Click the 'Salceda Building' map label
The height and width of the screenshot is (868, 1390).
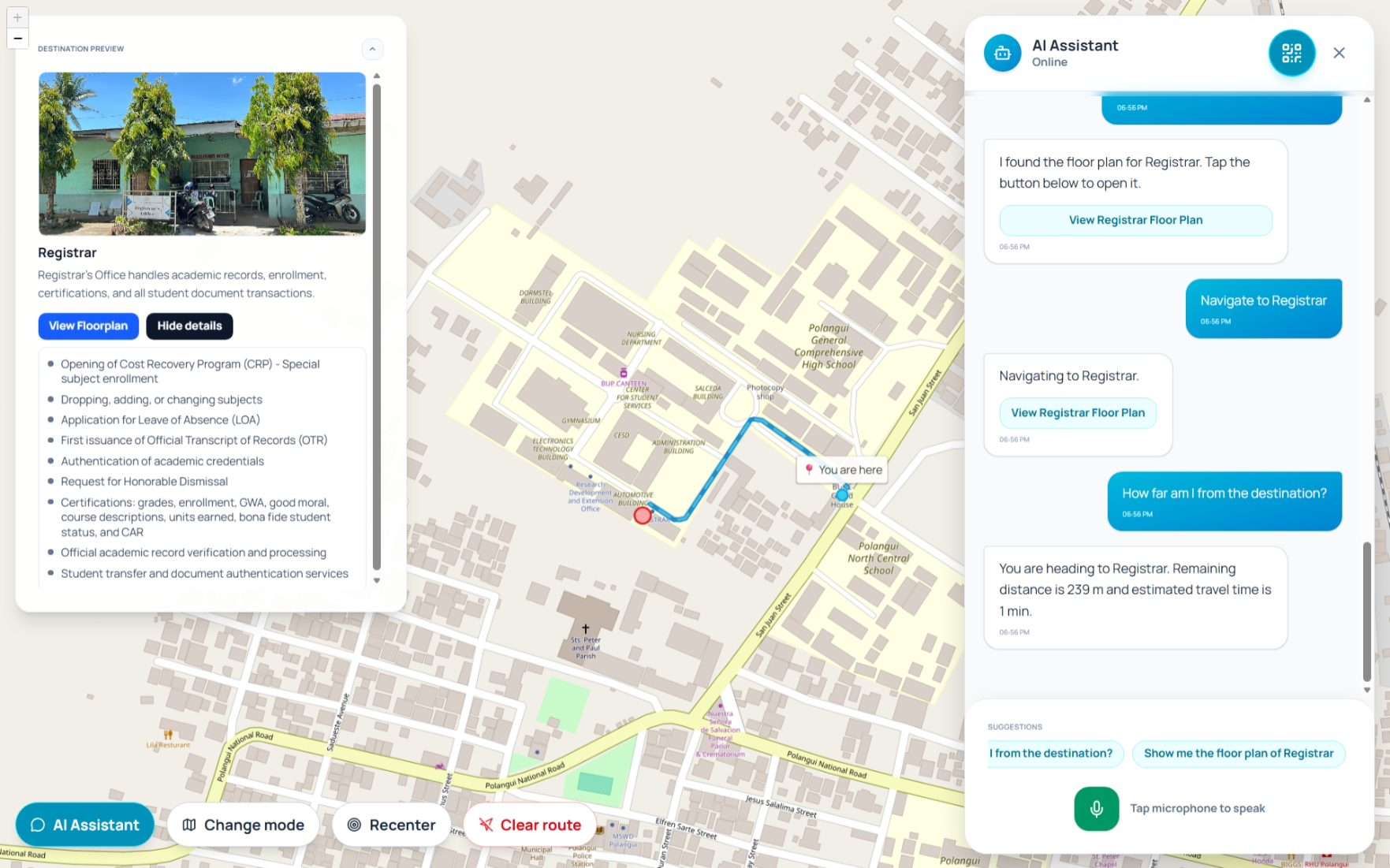[708, 393]
